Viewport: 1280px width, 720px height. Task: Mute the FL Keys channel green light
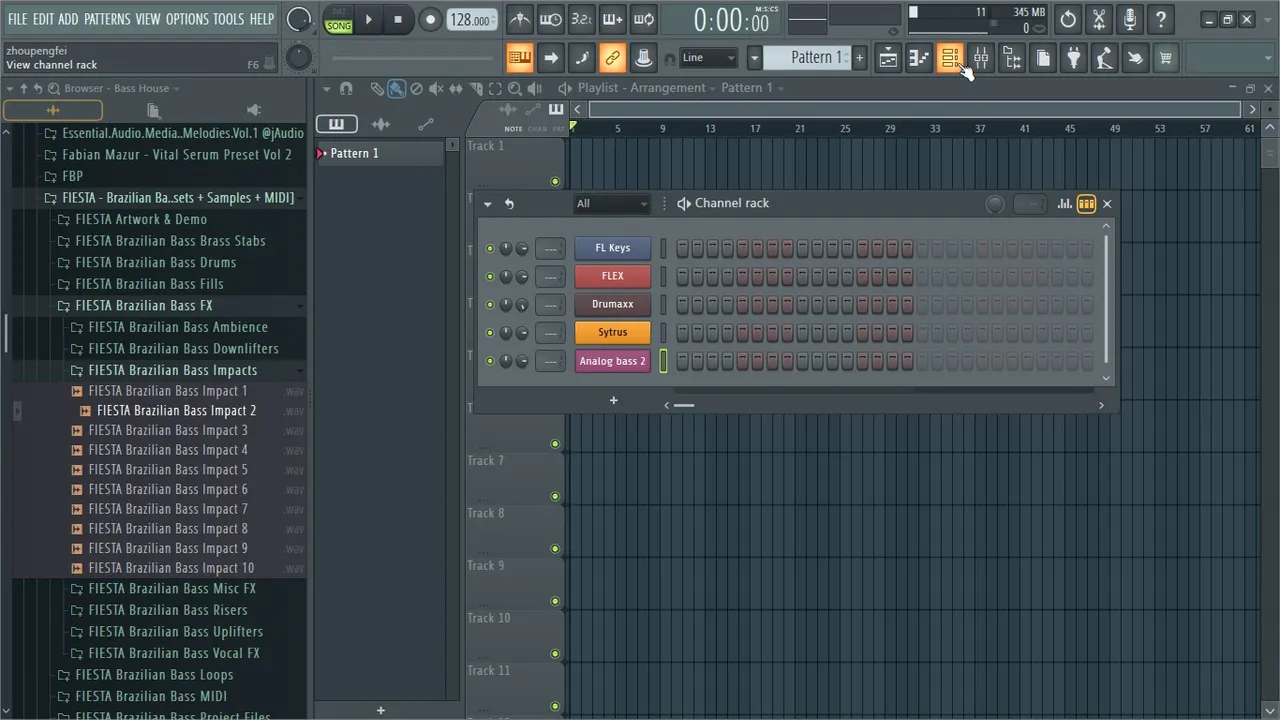pos(490,249)
